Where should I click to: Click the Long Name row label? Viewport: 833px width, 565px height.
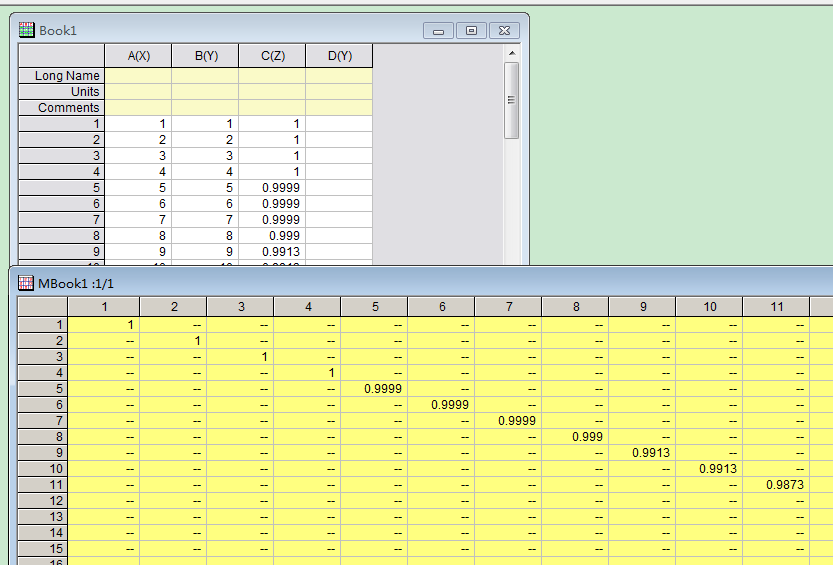point(62,75)
